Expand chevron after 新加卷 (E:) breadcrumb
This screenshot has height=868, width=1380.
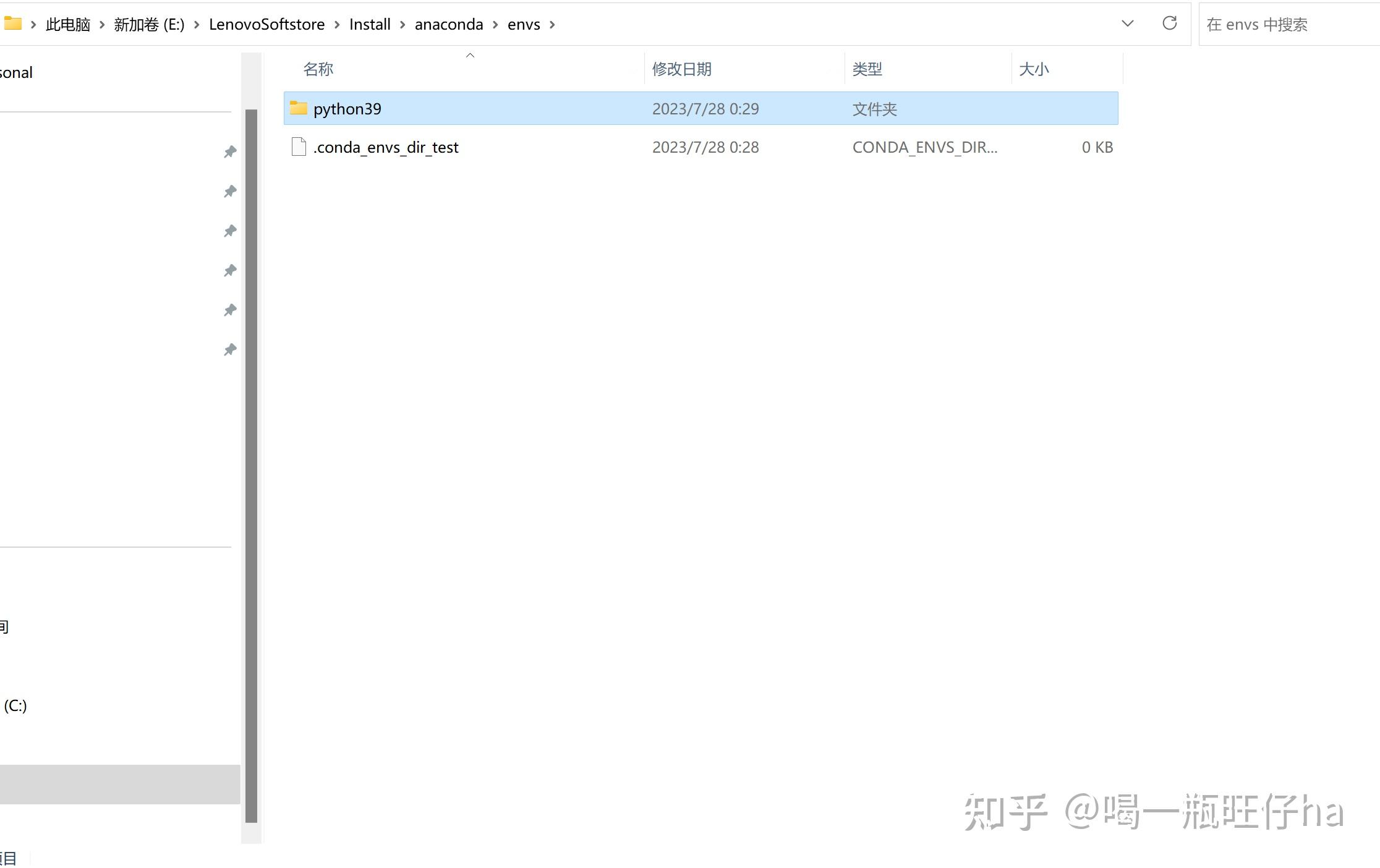pyautogui.click(x=197, y=24)
